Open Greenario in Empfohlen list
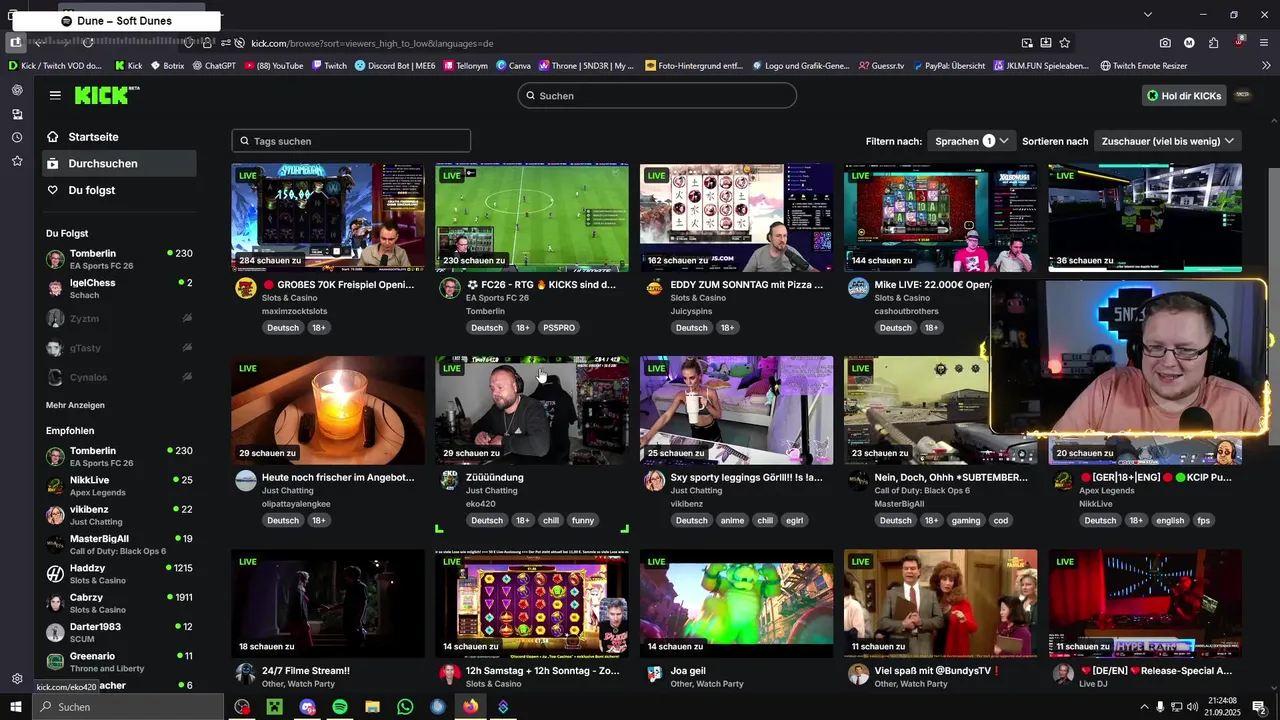The image size is (1280, 720). pyautogui.click(x=119, y=661)
